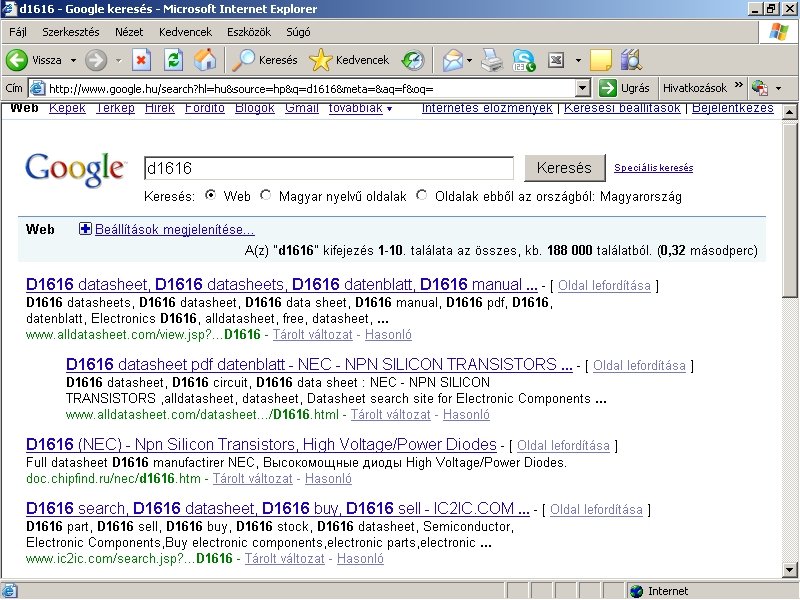Click the Google logo

click(x=75, y=169)
